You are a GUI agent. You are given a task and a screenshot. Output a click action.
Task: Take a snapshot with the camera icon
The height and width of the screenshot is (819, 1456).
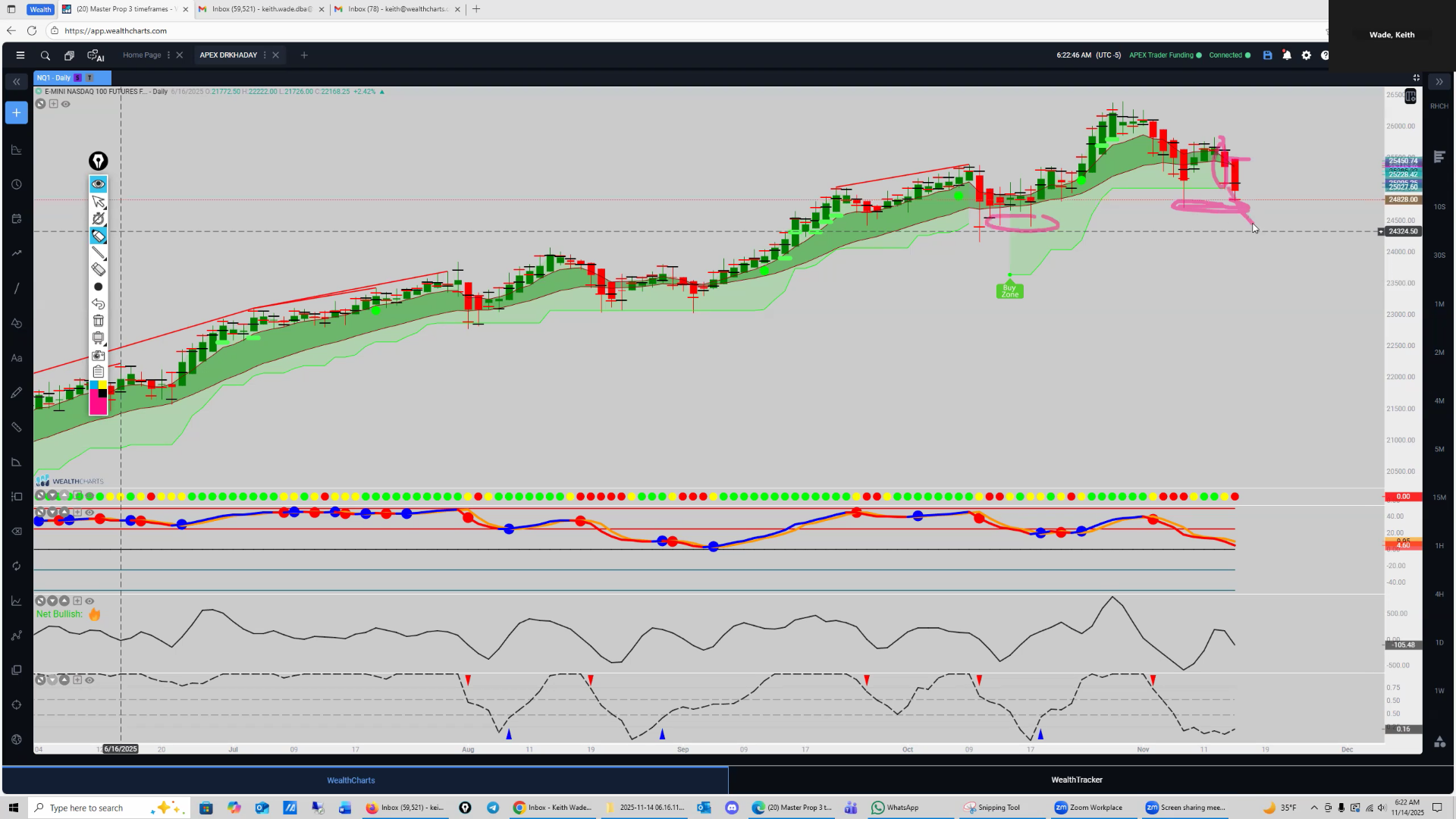pyautogui.click(x=99, y=355)
